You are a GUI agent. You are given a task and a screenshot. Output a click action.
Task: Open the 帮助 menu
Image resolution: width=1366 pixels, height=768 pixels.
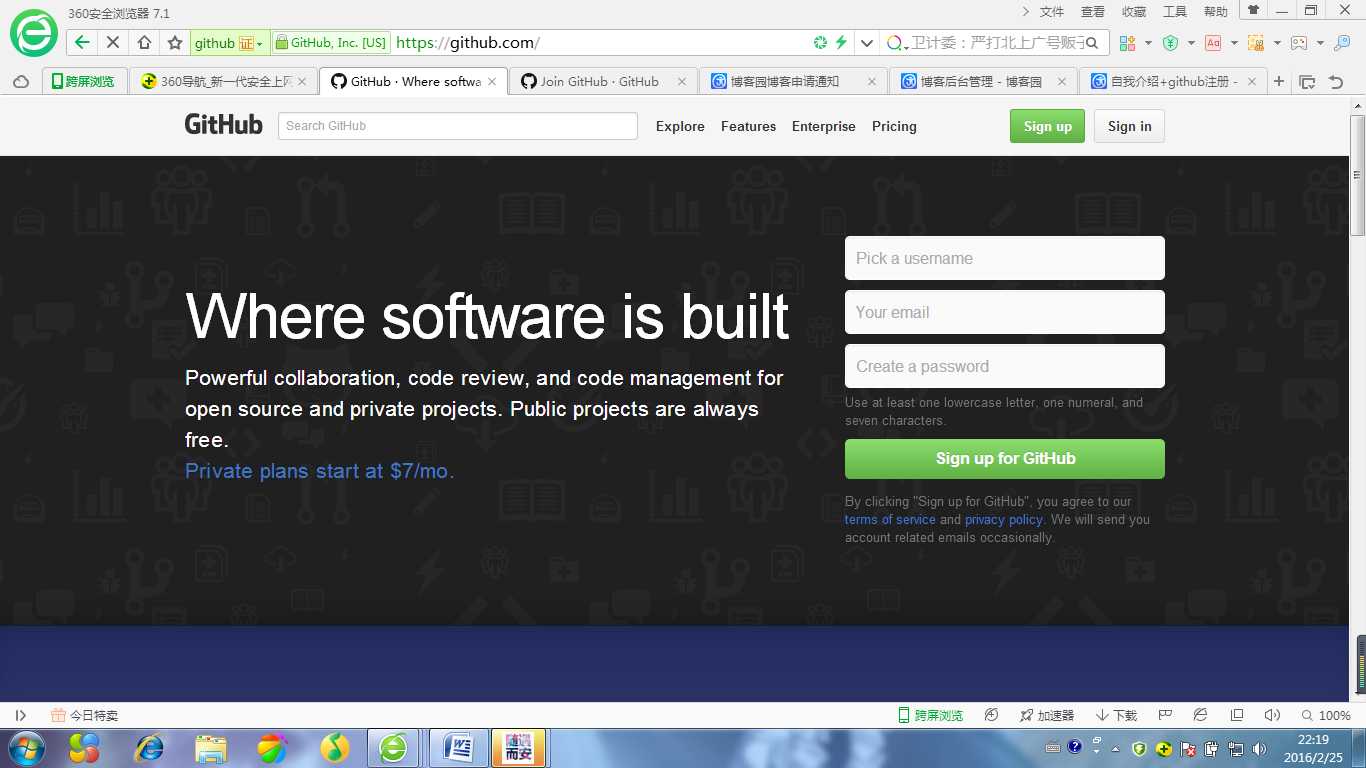pyautogui.click(x=1216, y=12)
